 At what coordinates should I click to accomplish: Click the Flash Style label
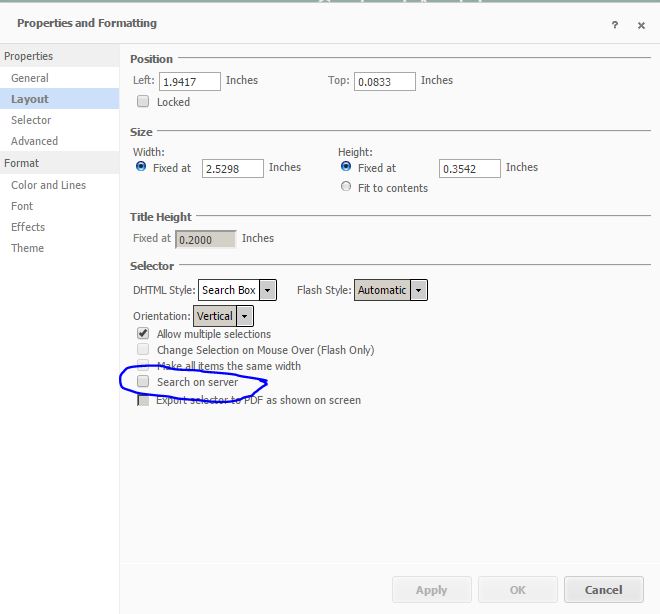click(324, 290)
